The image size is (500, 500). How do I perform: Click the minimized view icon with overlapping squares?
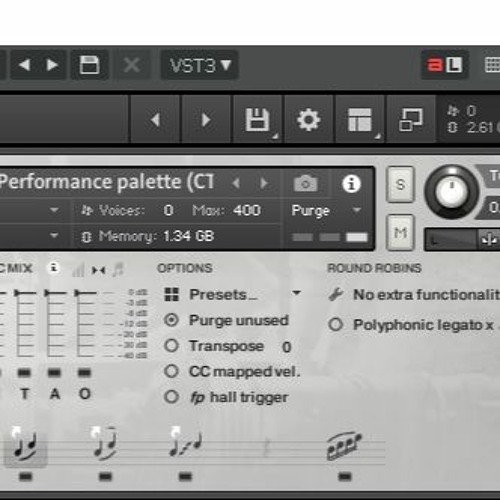(x=411, y=120)
